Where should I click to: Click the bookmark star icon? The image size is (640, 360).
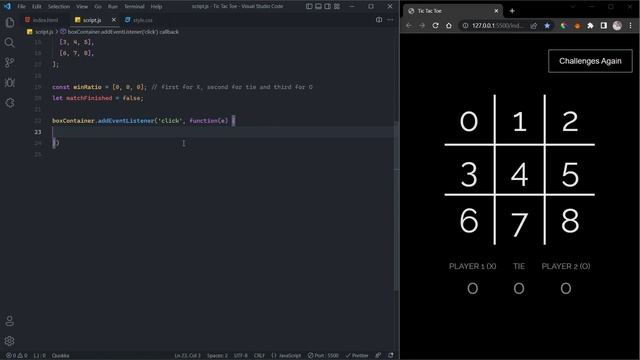(x=547, y=25)
